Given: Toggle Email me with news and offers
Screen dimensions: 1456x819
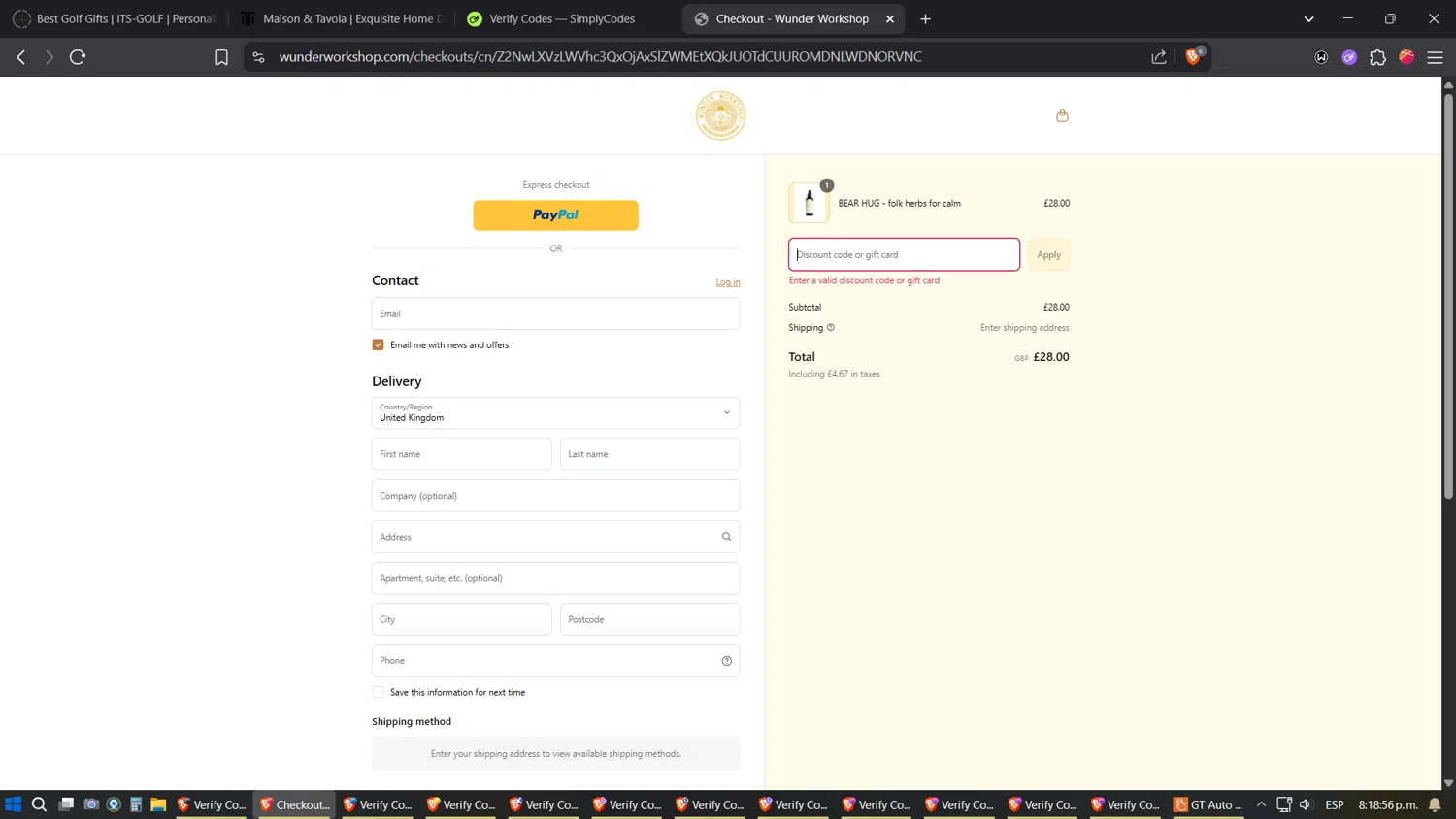Looking at the screenshot, I should pos(378,344).
